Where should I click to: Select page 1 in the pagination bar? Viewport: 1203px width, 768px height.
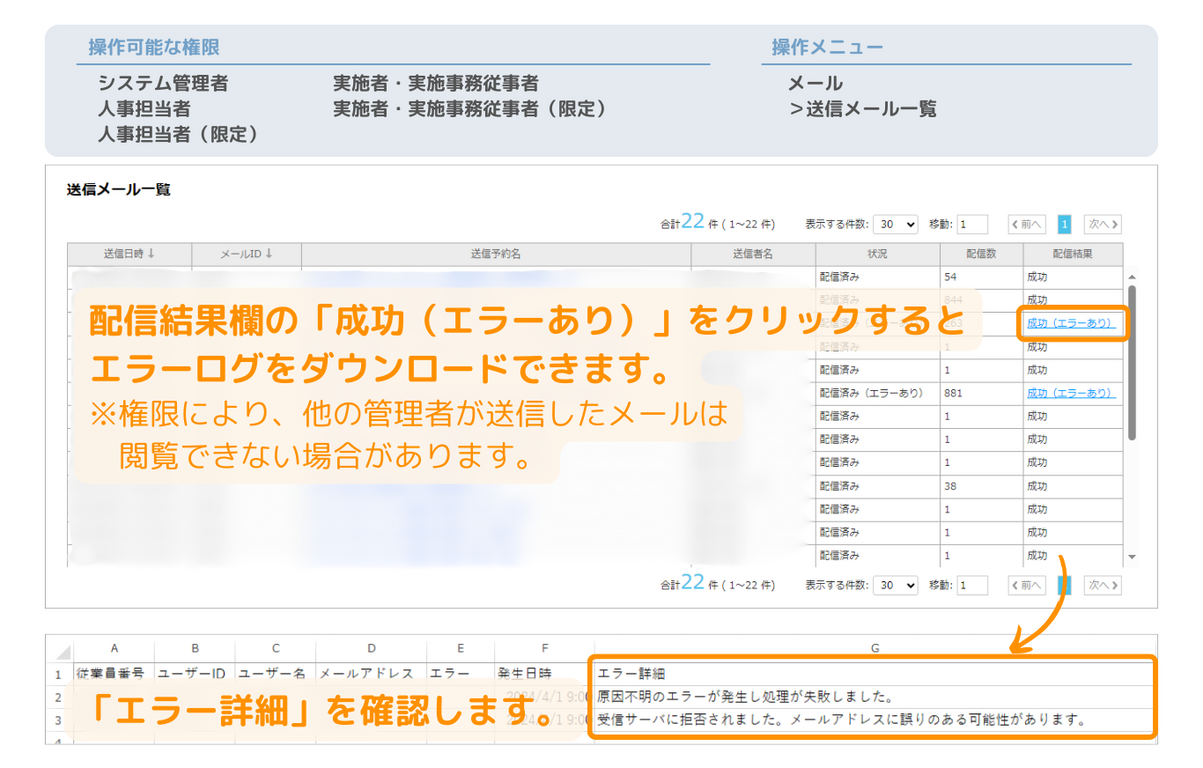1063,223
